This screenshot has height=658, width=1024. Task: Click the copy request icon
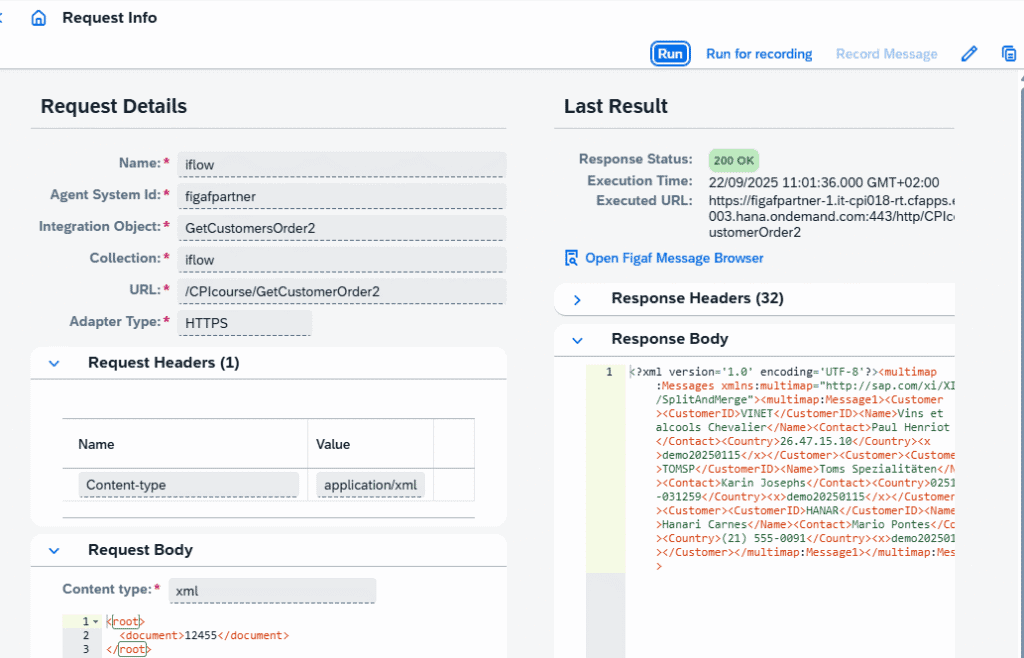1009,54
